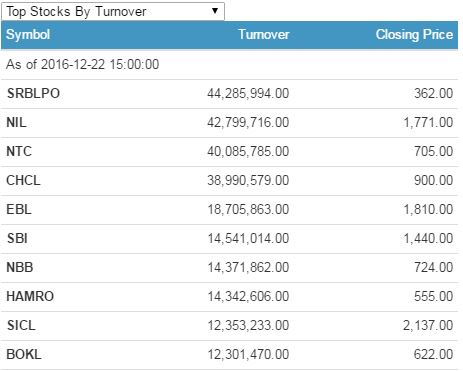Open the CHCL stock symbol
This screenshot has width=463, height=371.
click(x=23, y=180)
